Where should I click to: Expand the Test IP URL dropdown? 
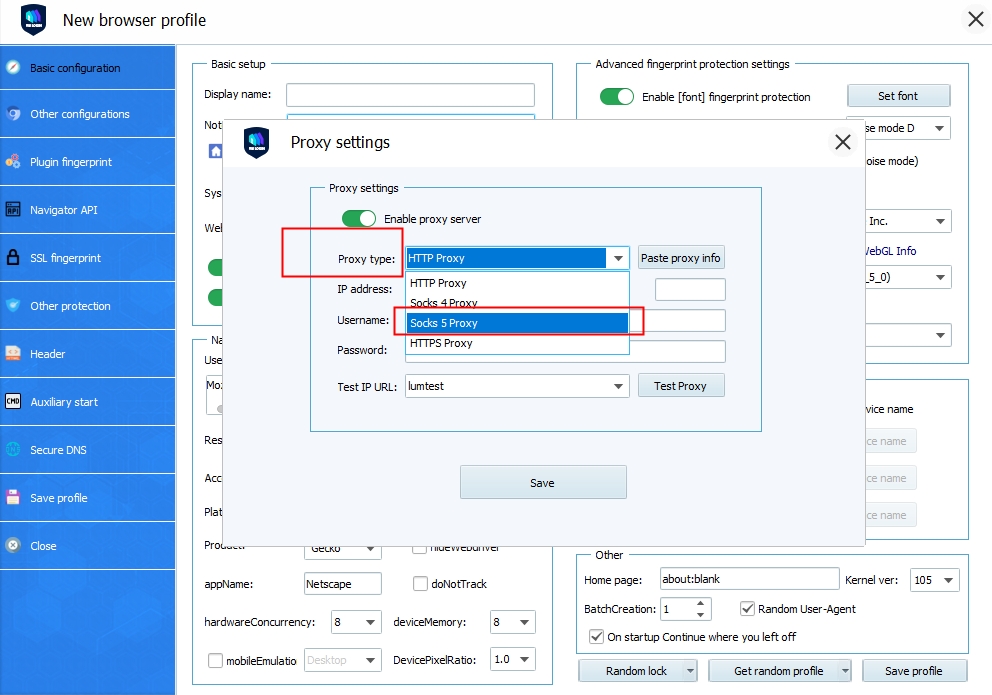coord(618,386)
